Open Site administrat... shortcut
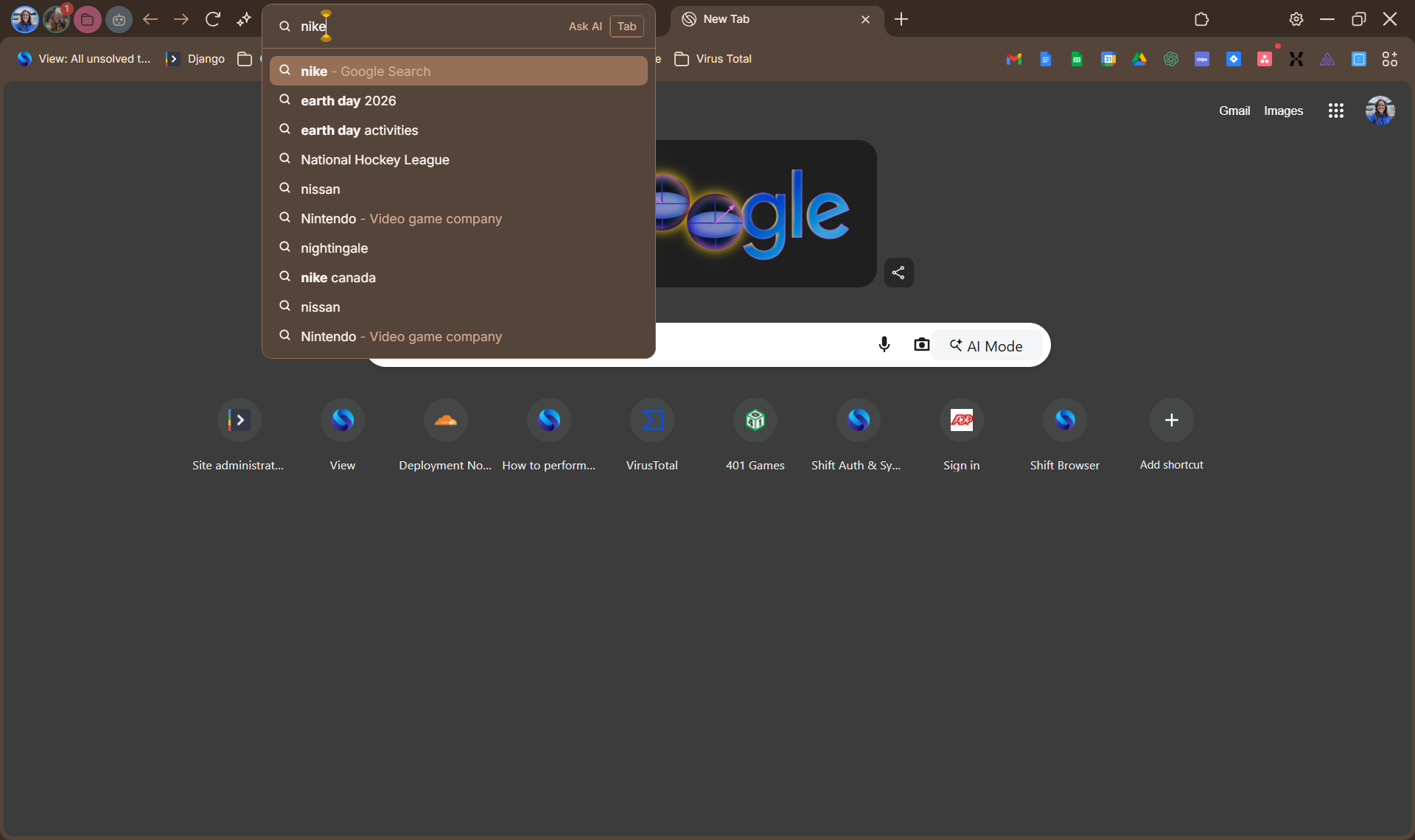The height and width of the screenshot is (840, 1415). point(239,435)
